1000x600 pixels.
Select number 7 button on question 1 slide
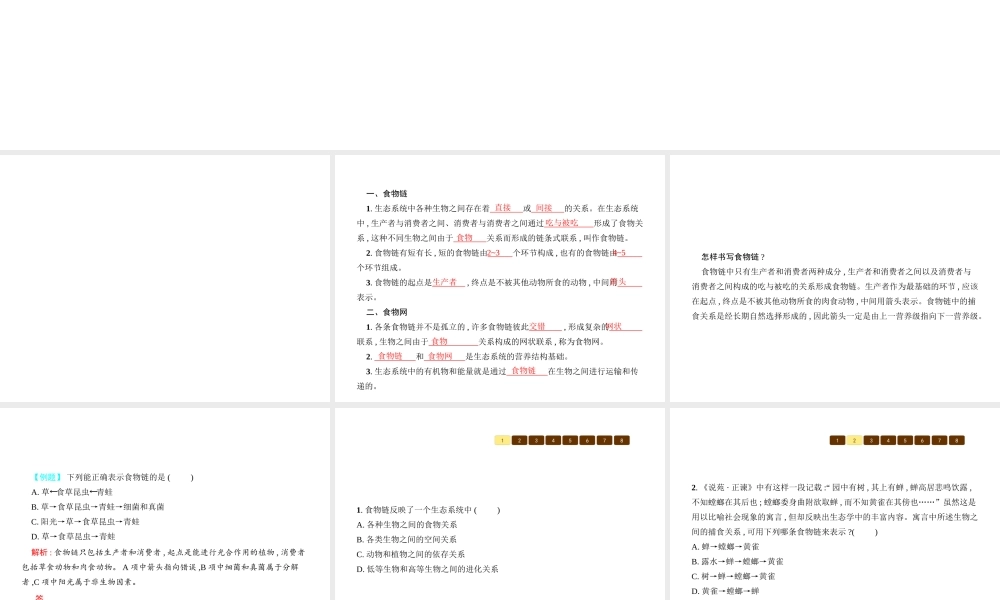[x=605, y=440]
